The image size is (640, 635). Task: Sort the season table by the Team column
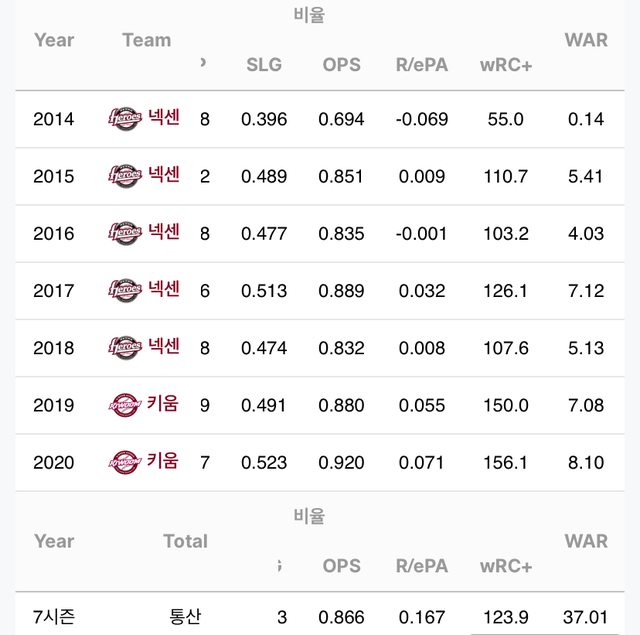146,40
